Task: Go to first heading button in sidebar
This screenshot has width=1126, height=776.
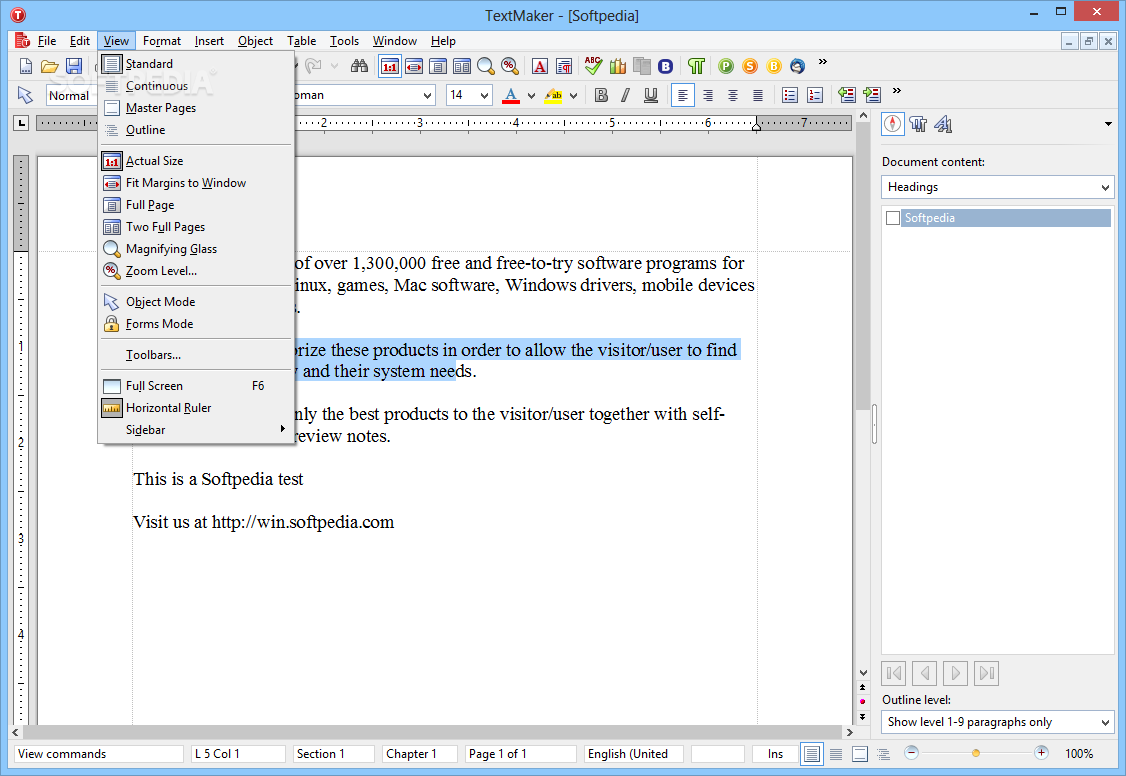Action: click(x=894, y=673)
